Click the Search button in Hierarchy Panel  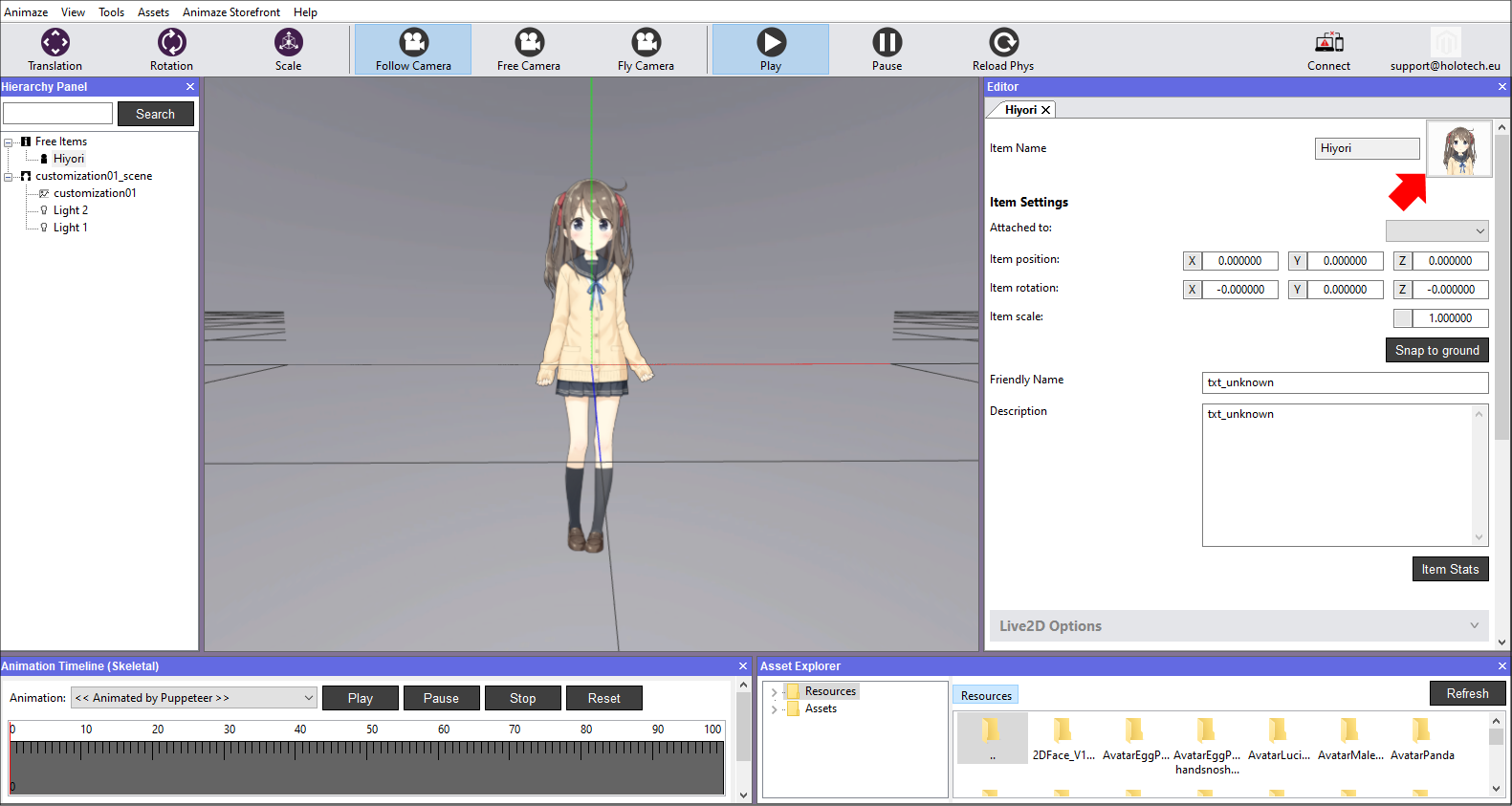pos(155,114)
